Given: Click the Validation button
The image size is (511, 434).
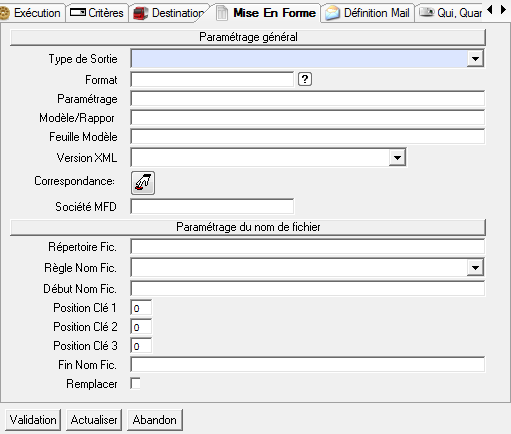Looking at the screenshot, I should (33, 420).
